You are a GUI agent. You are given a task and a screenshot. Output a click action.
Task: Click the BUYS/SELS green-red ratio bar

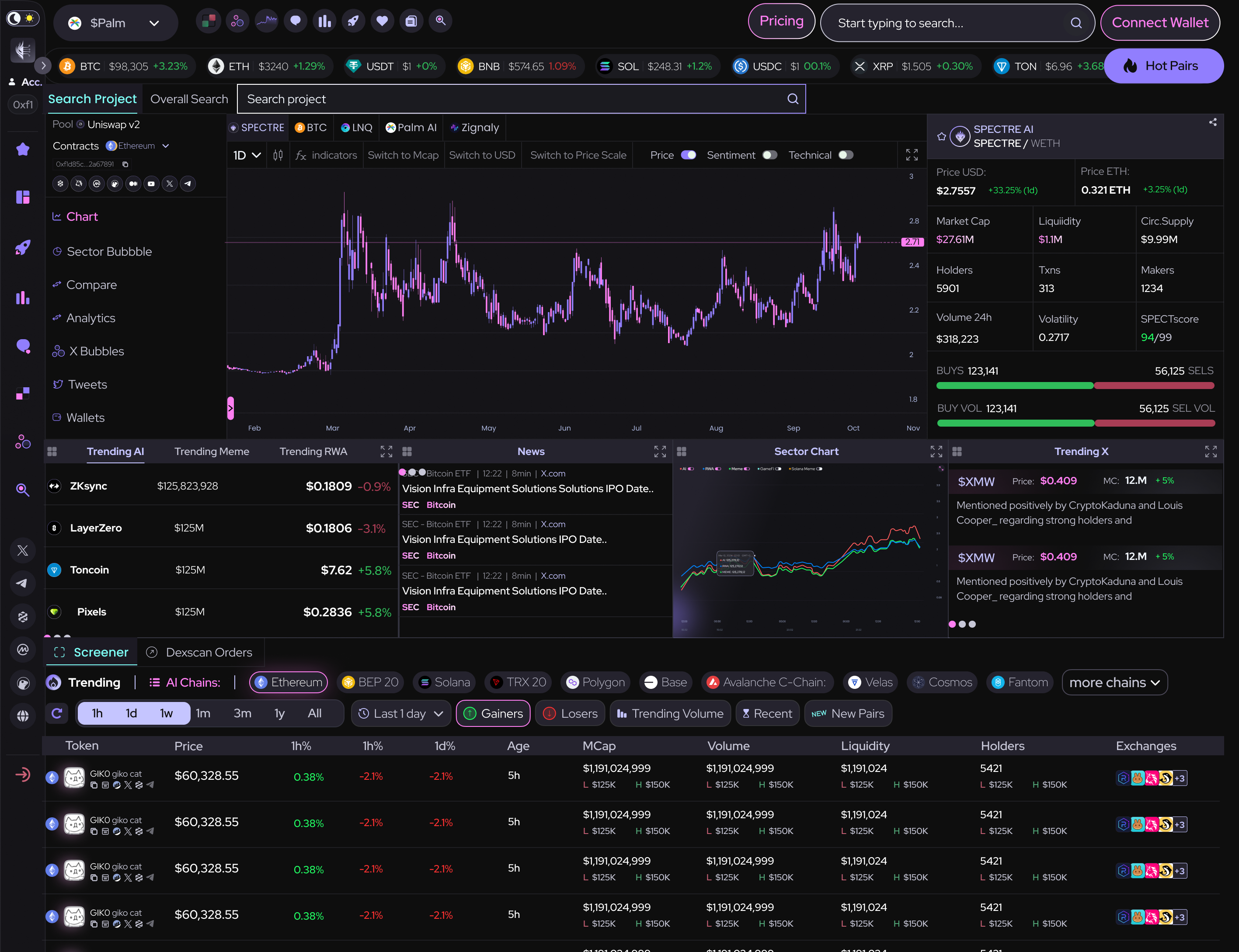coord(1075,386)
